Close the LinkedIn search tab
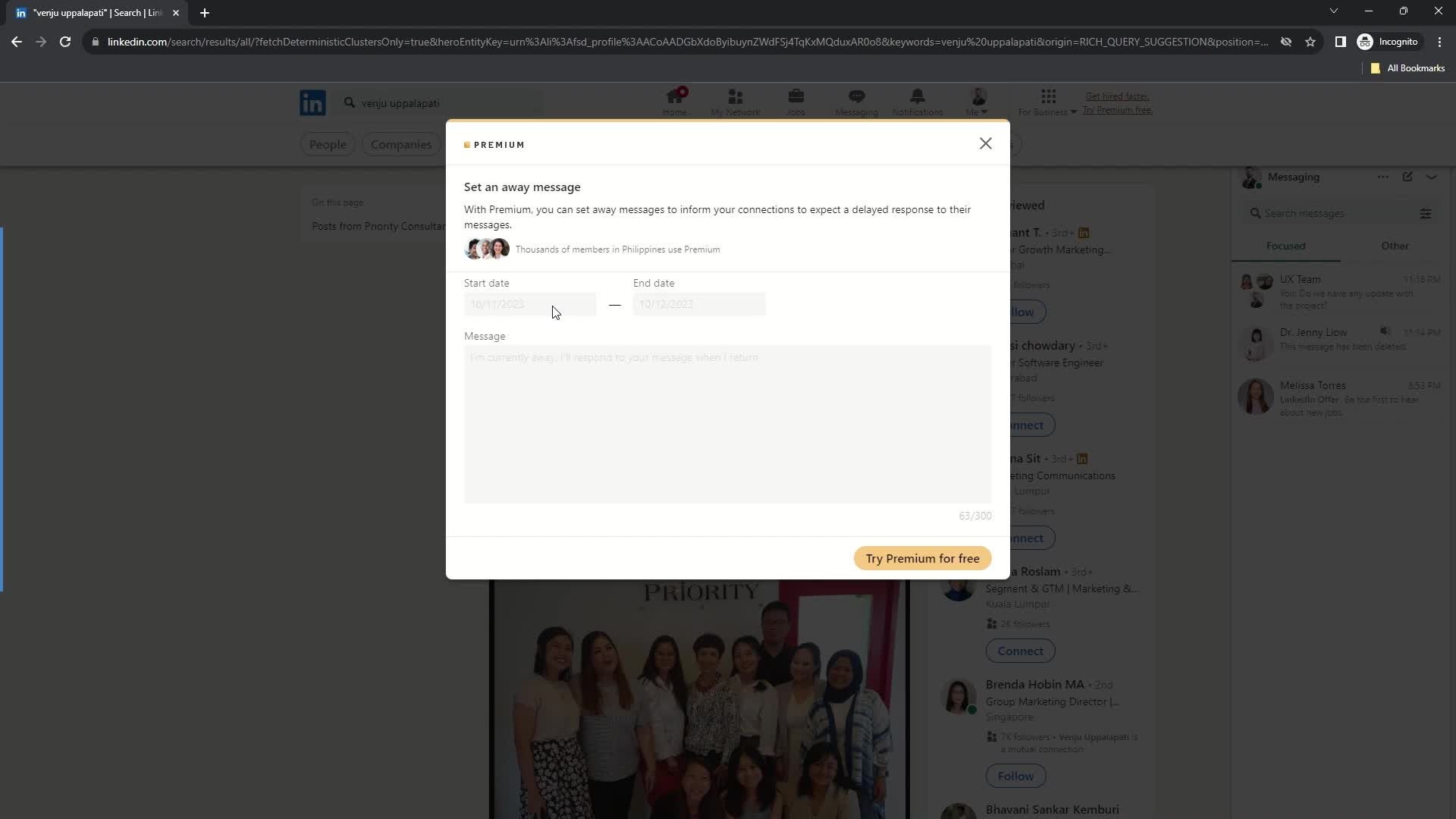The width and height of the screenshot is (1456, 819). (176, 13)
